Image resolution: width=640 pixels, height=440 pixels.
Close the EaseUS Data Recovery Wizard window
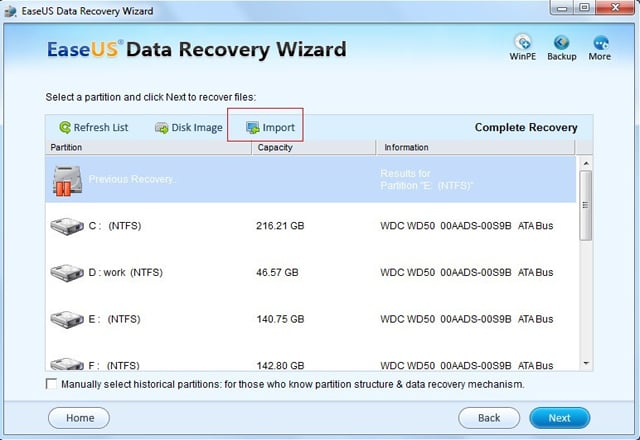615,7
